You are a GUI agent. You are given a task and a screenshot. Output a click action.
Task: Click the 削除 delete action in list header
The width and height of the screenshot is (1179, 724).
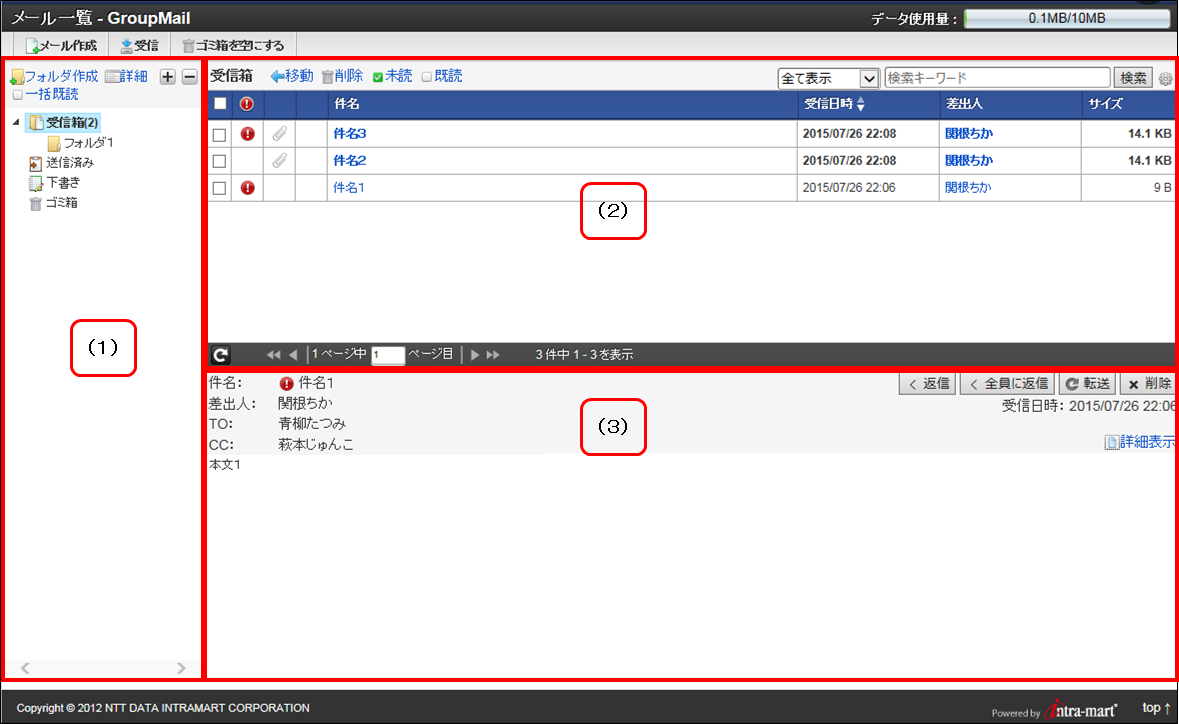pos(342,76)
